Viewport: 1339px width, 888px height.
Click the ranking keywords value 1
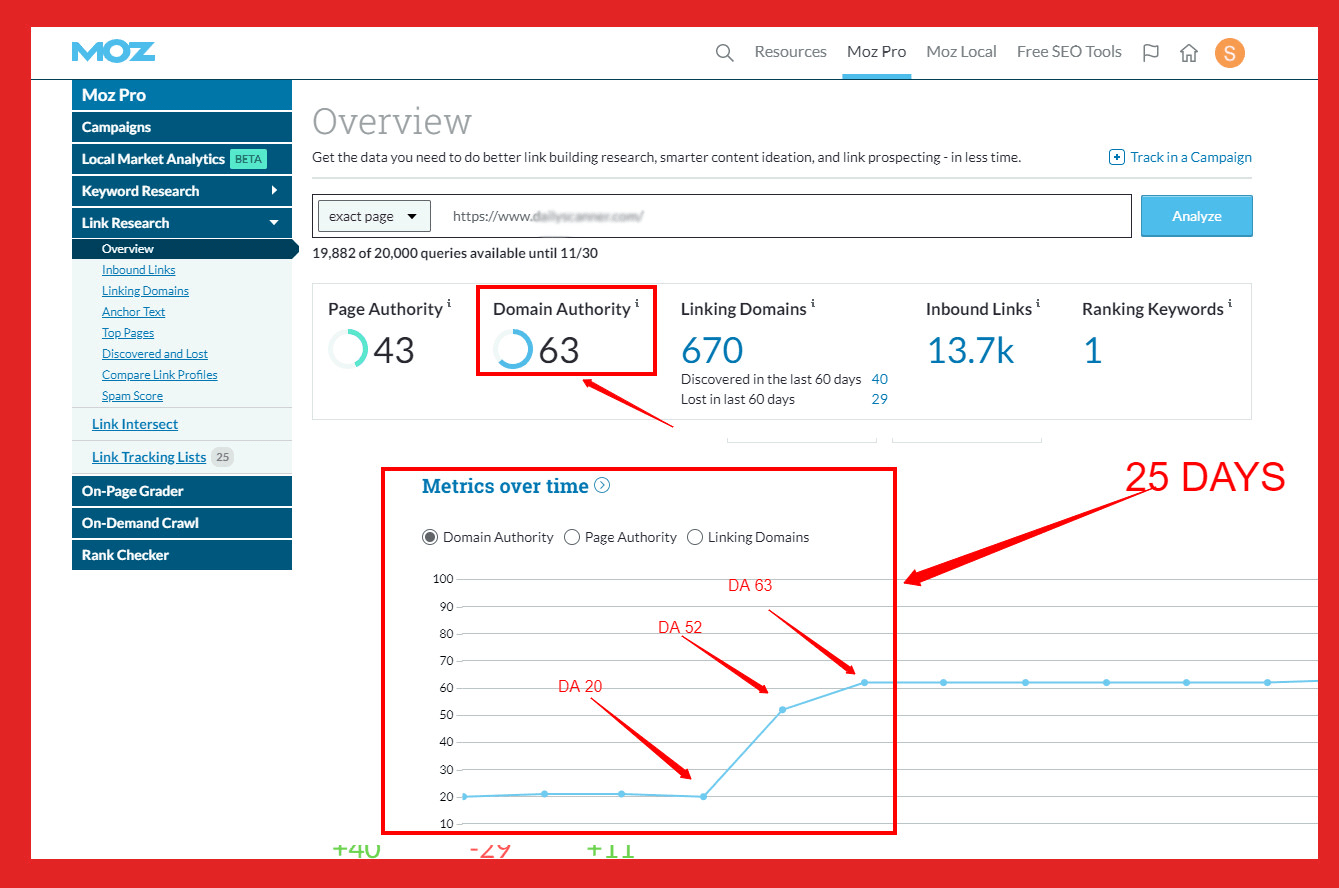[1093, 350]
